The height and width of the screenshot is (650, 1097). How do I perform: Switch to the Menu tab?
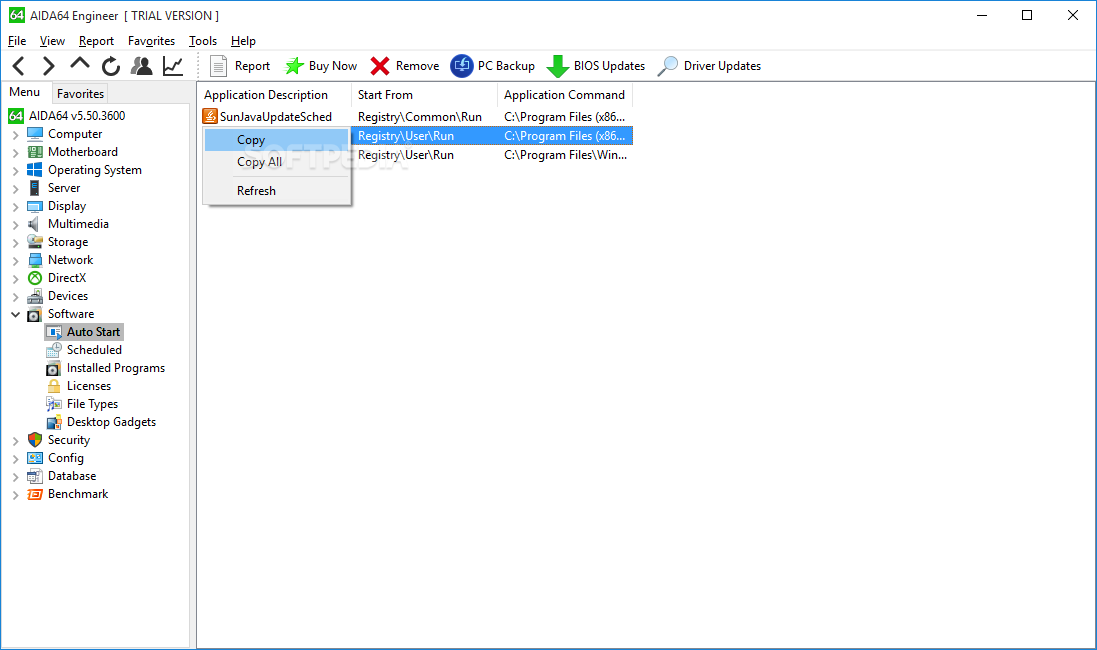click(x=24, y=92)
